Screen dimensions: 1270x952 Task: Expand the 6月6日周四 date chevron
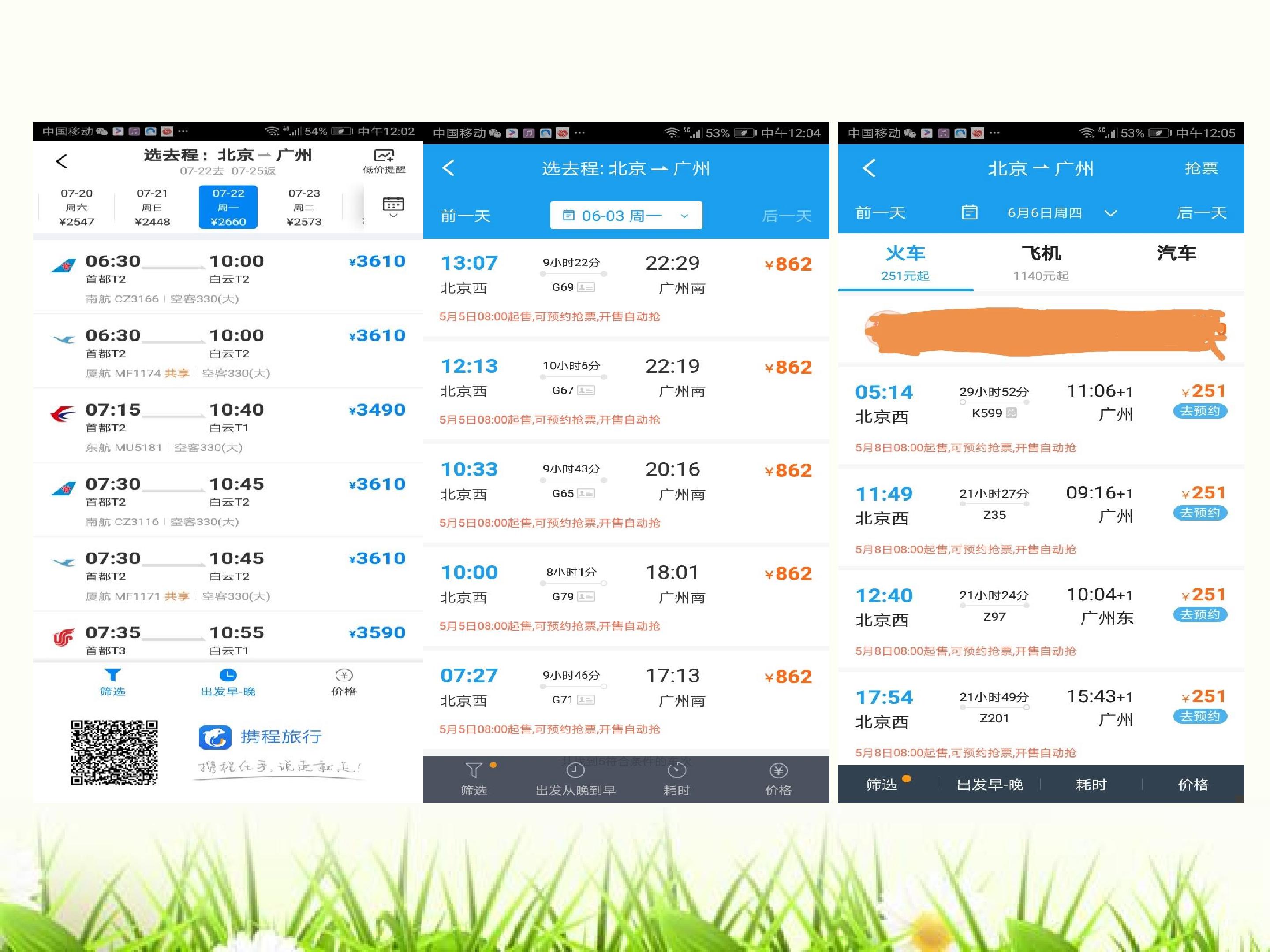(1110, 213)
